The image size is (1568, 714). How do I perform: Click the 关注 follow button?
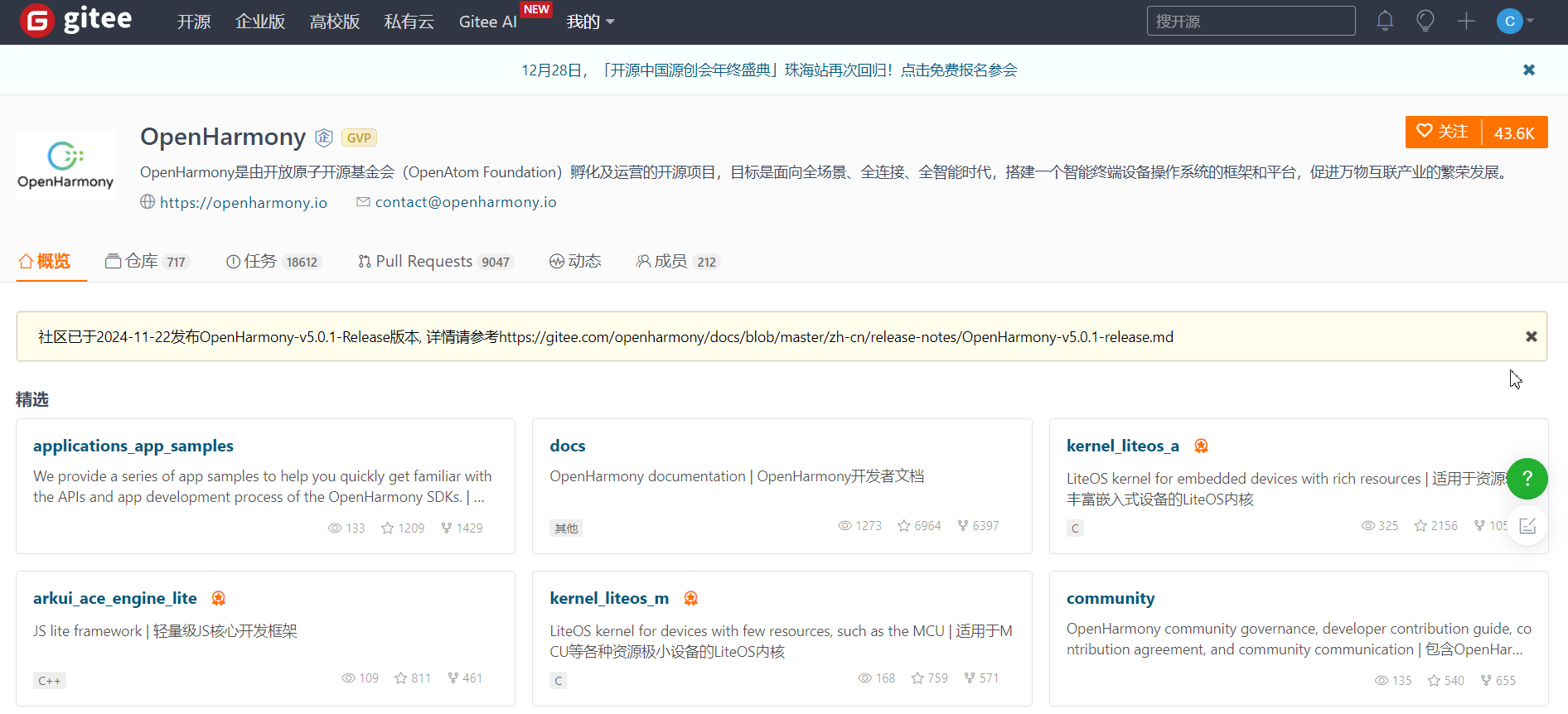pyautogui.click(x=1443, y=132)
